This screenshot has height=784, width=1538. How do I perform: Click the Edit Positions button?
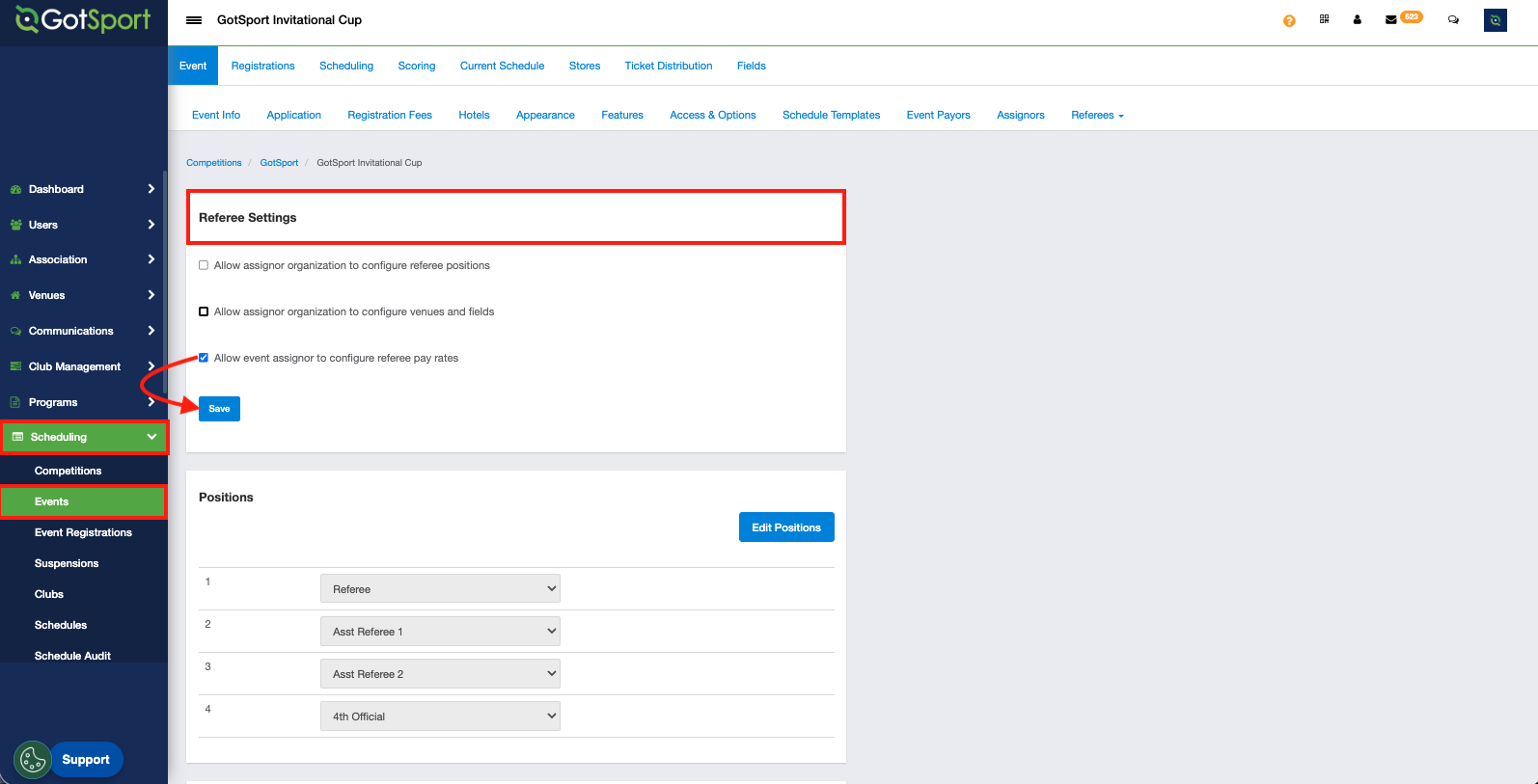pyautogui.click(x=785, y=527)
